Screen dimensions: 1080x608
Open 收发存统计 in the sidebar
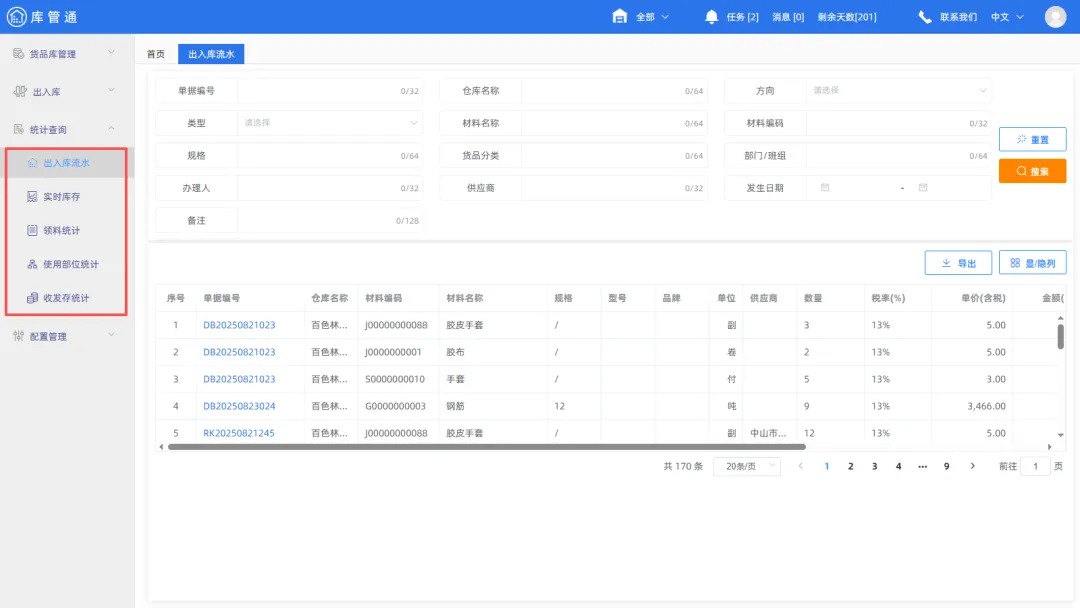point(66,298)
